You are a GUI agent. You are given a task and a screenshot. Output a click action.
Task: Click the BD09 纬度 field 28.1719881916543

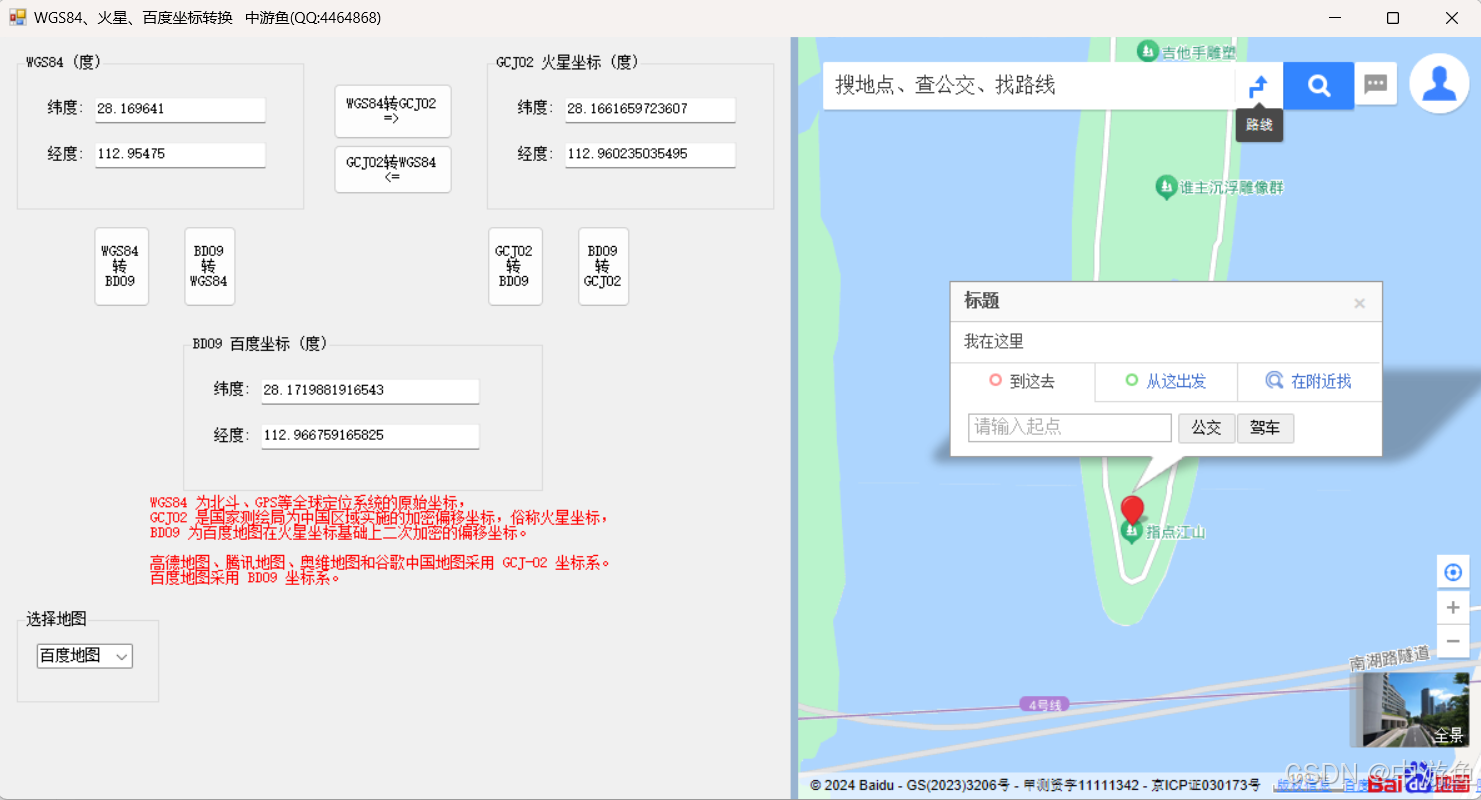point(370,390)
